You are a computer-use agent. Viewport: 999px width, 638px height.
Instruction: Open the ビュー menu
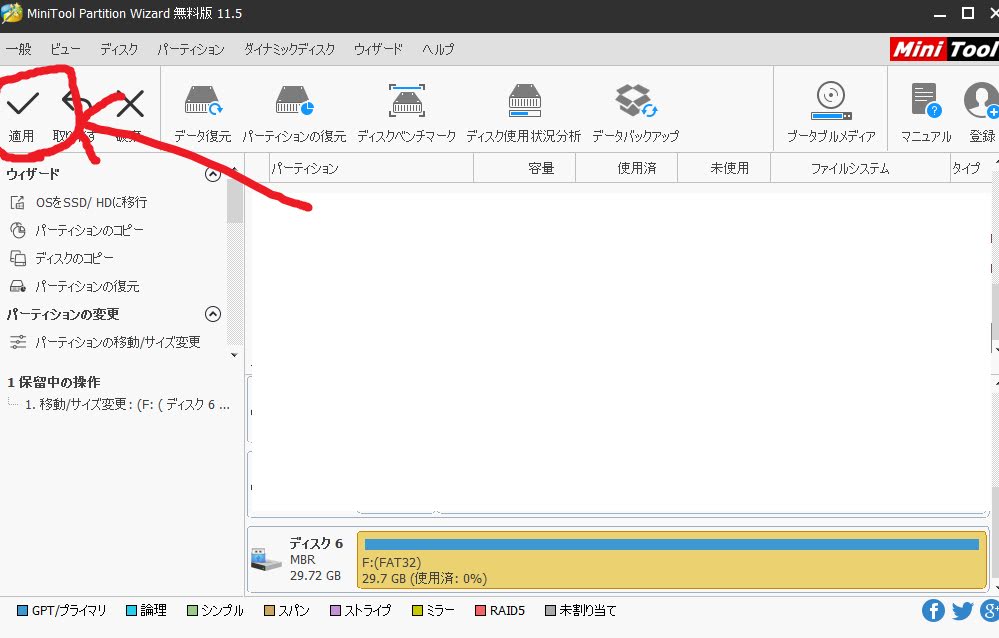65,49
